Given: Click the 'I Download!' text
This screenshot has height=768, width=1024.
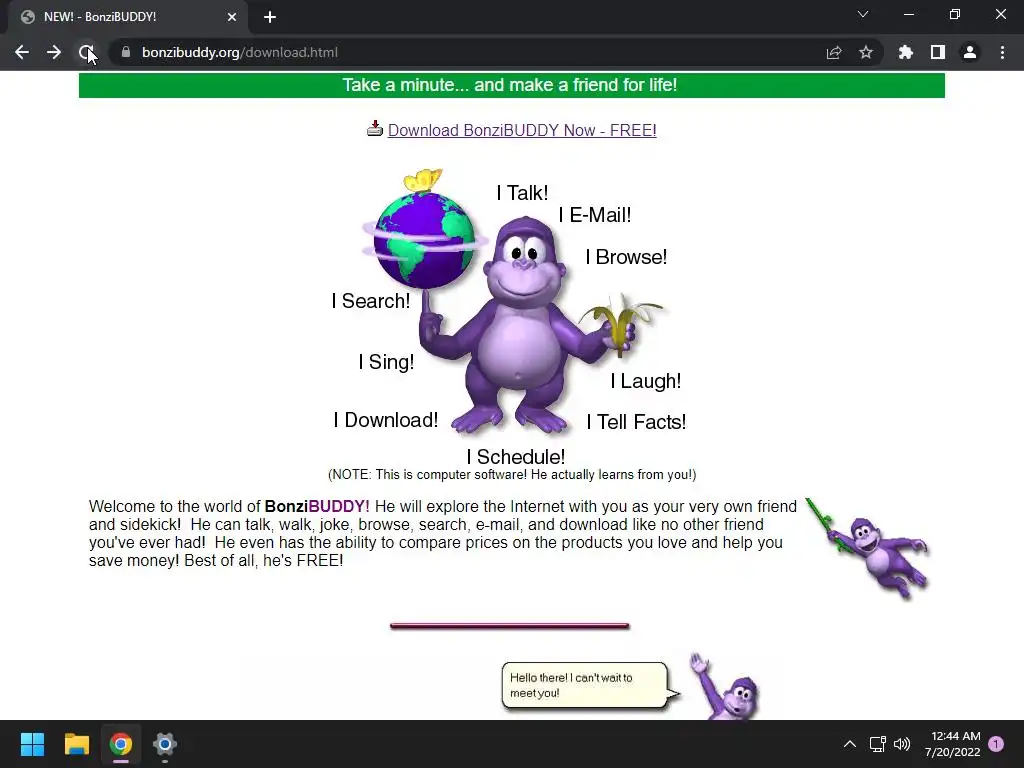Looking at the screenshot, I should point(385,420).
